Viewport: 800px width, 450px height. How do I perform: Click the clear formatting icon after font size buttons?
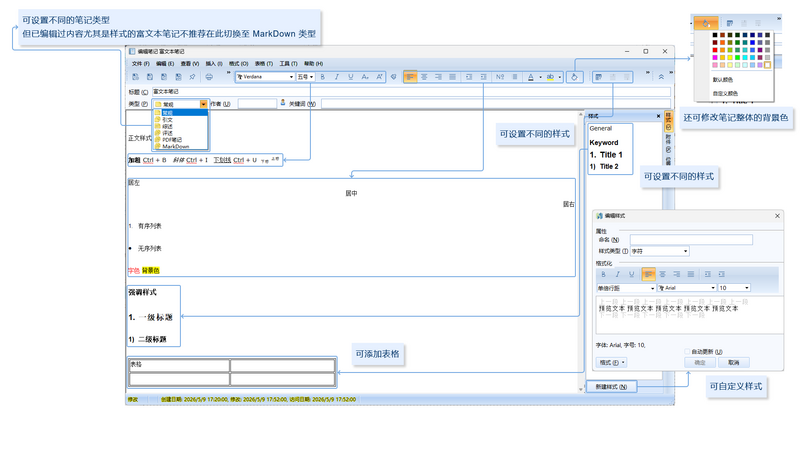pos(393,77)
